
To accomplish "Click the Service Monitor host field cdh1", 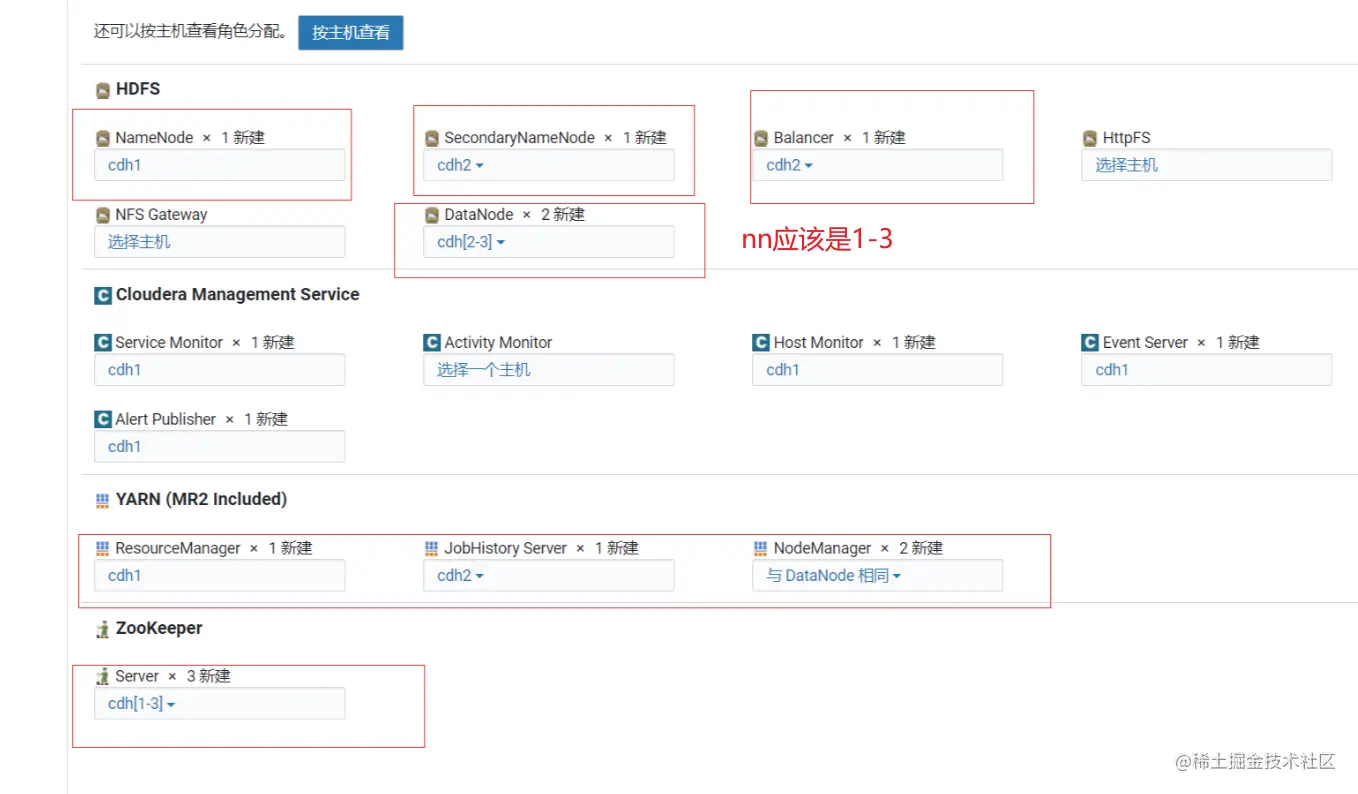I will (x=219, y=370).
